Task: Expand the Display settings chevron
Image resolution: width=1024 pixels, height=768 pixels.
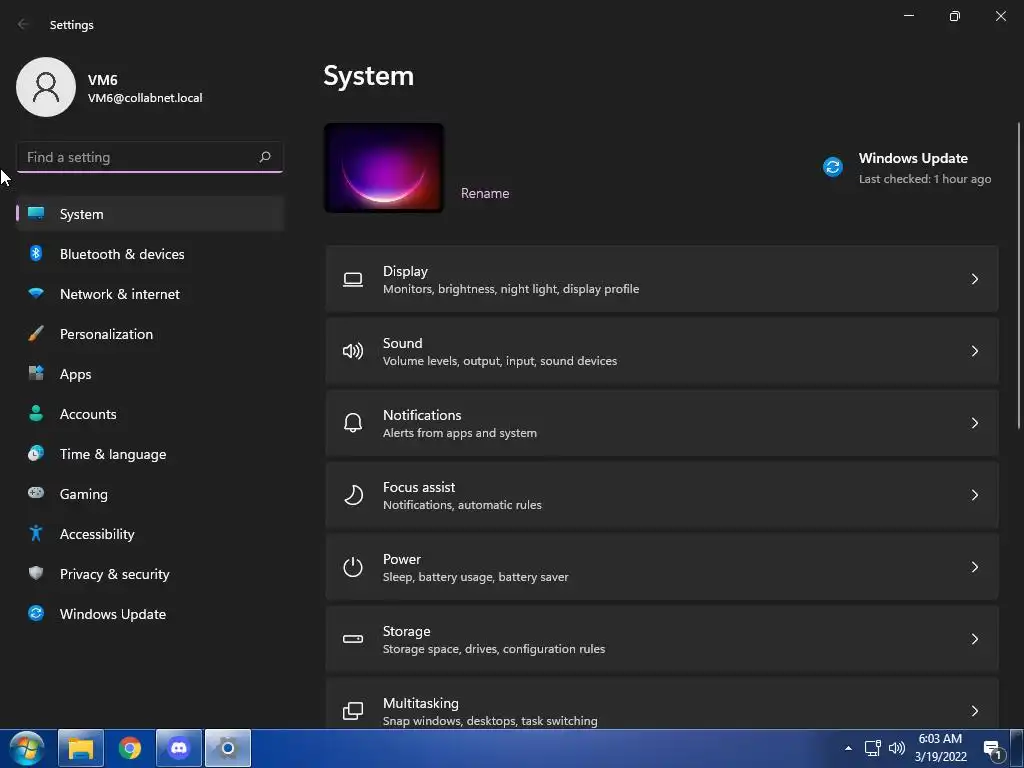Action: (x=974, y=280)
